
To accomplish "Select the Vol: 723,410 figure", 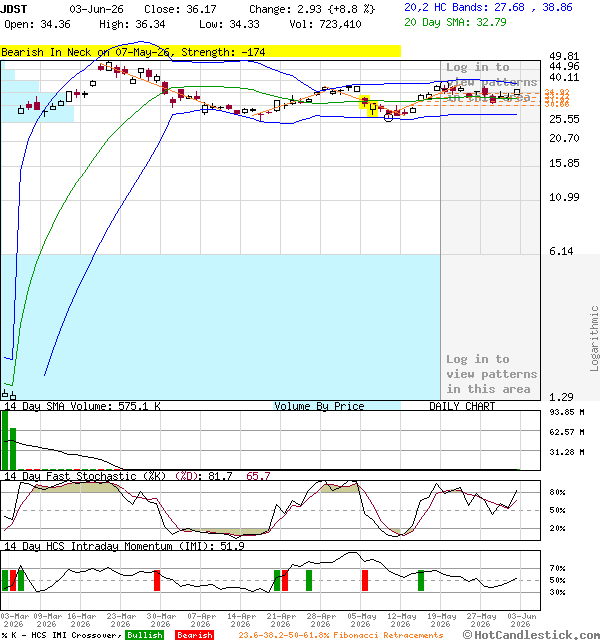I will pos(325,24).
